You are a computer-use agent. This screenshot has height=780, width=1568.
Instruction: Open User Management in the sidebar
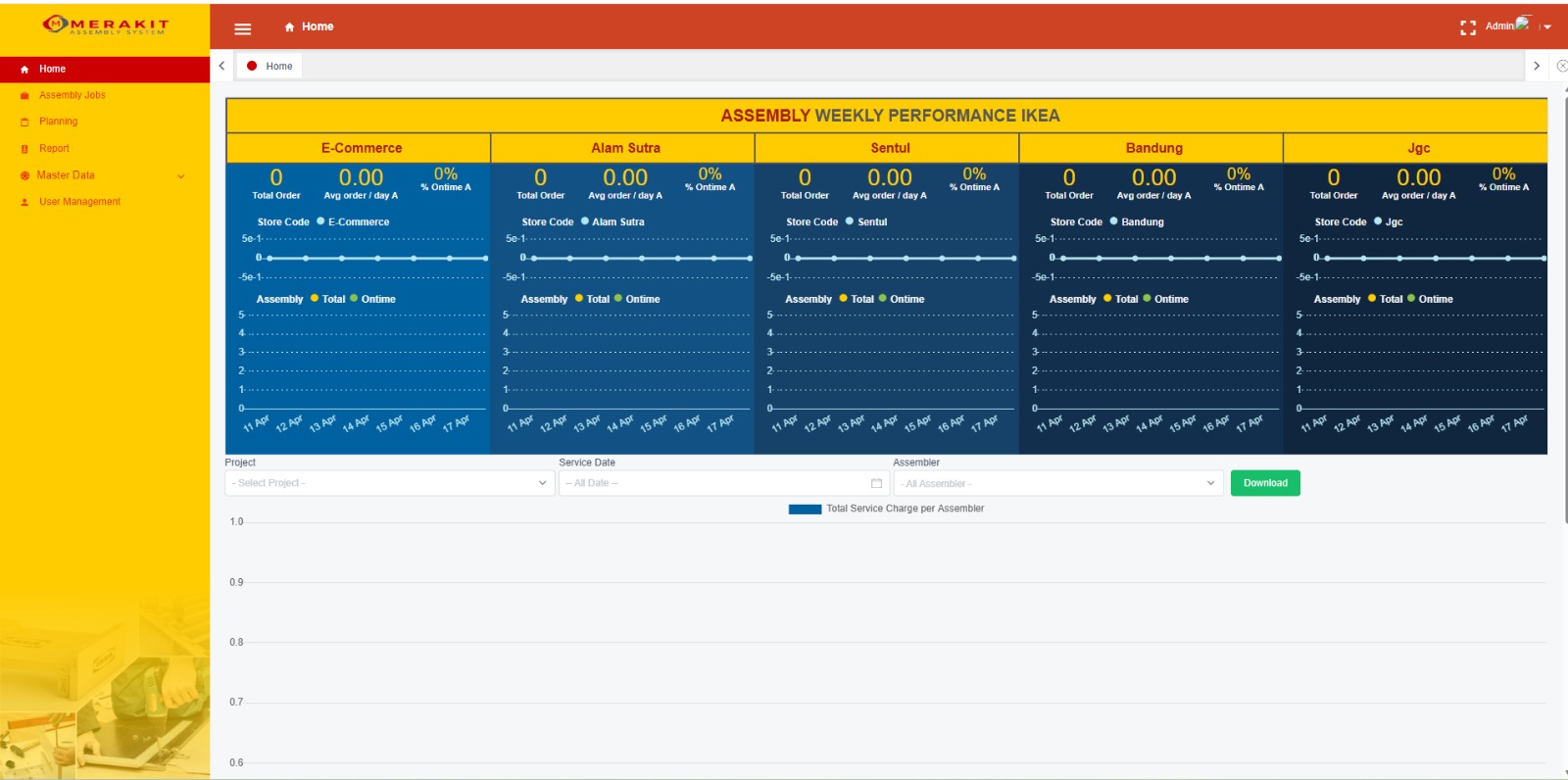click(x=105, y=202)
